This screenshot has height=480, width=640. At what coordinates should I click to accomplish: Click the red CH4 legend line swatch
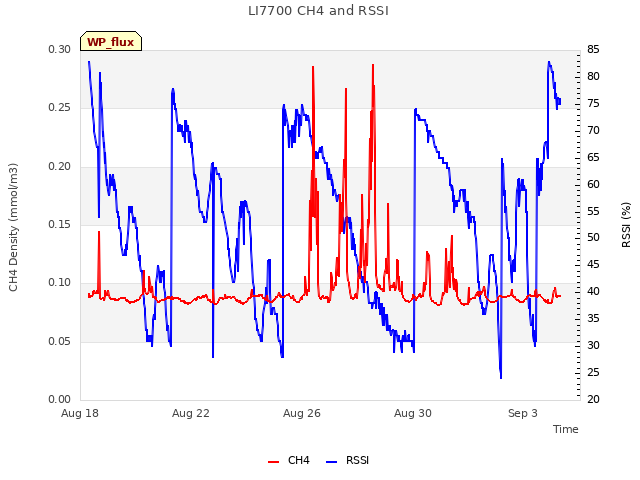pos(273,461)
